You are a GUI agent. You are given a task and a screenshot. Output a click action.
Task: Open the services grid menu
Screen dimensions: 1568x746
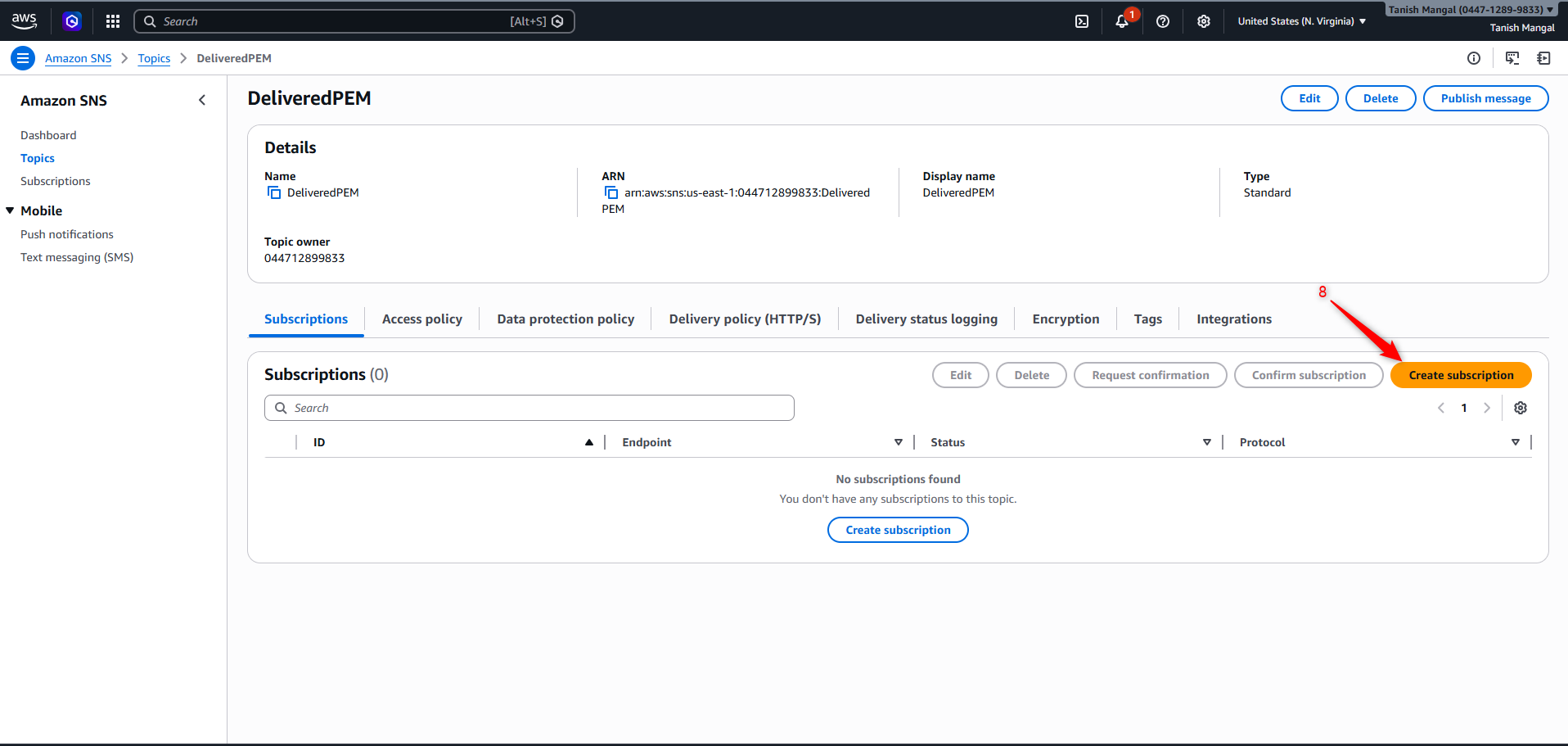pyautogui.click(x=113, y=21)
